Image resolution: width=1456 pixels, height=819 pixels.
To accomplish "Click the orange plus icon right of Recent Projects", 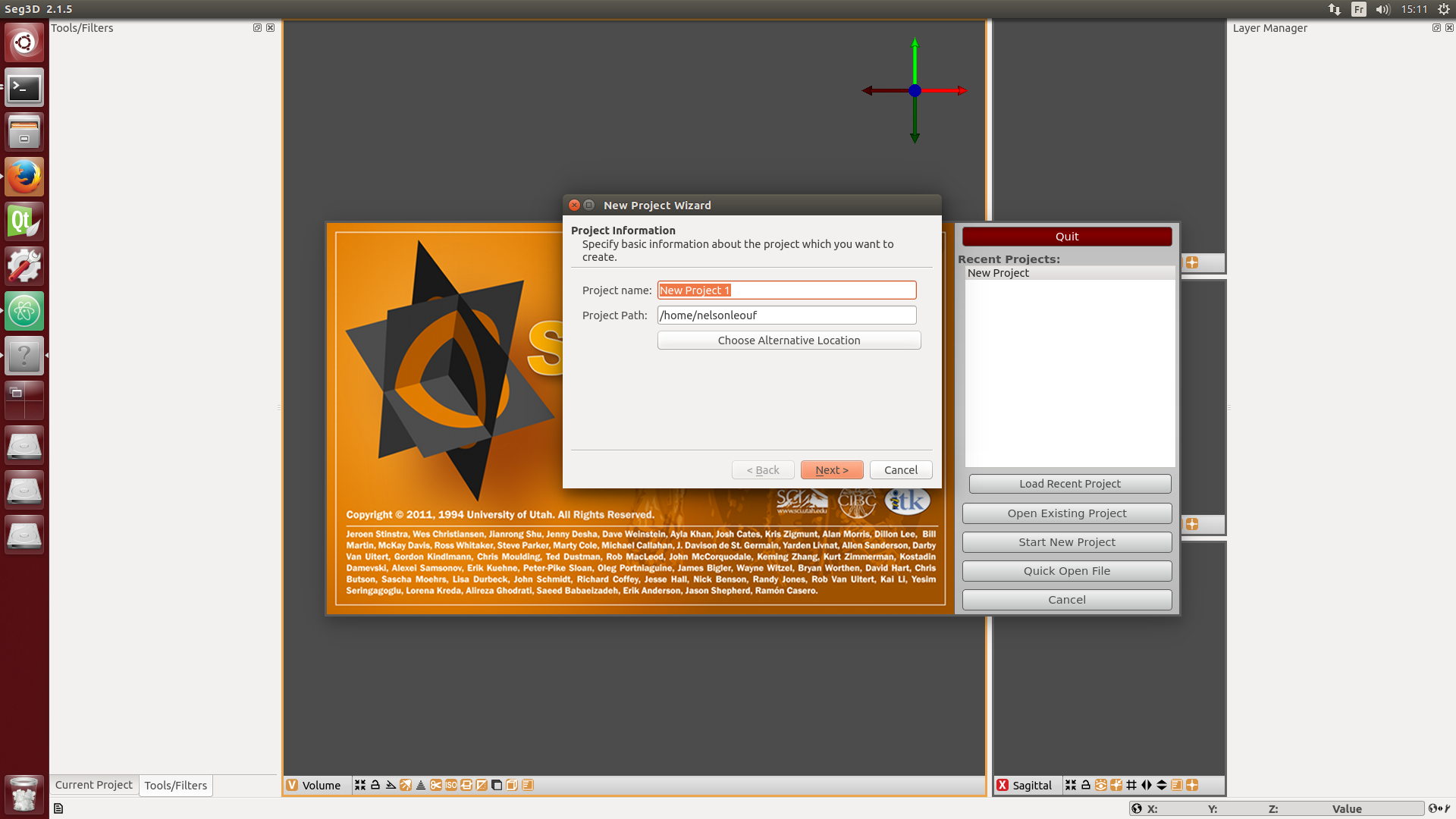I will point(1192,262).
